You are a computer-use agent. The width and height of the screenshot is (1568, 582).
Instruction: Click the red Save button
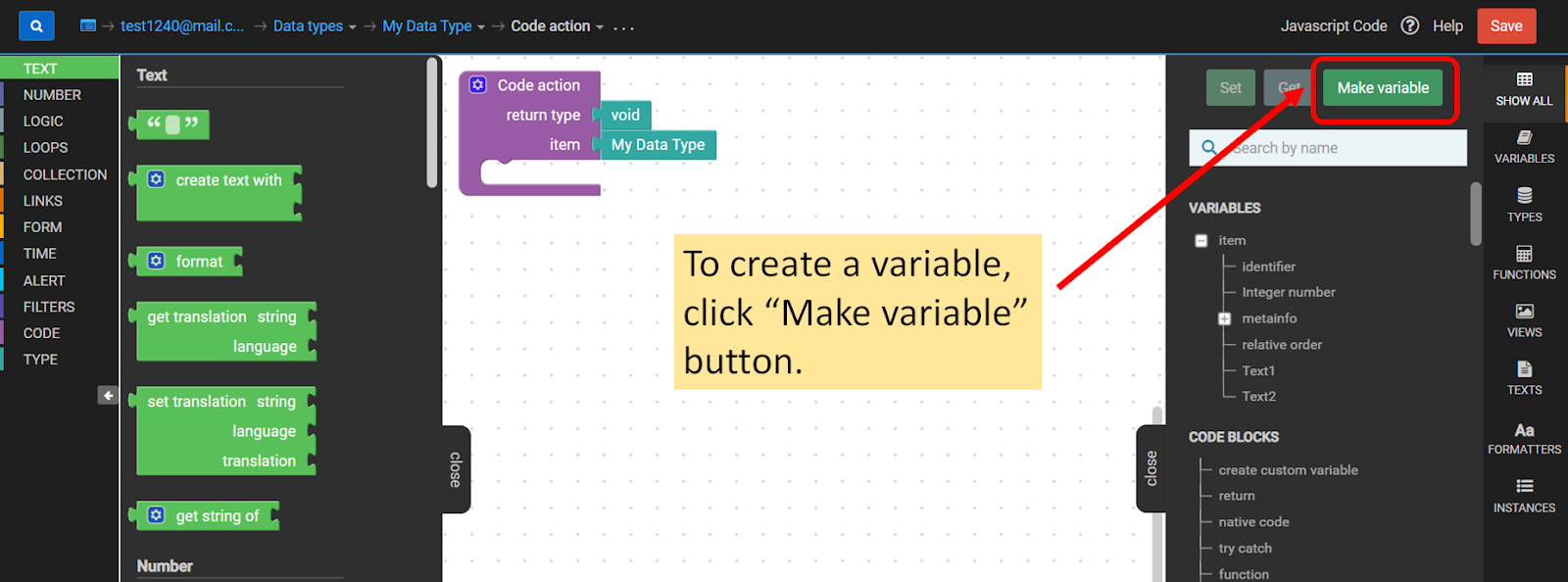tap(1506, 26)
